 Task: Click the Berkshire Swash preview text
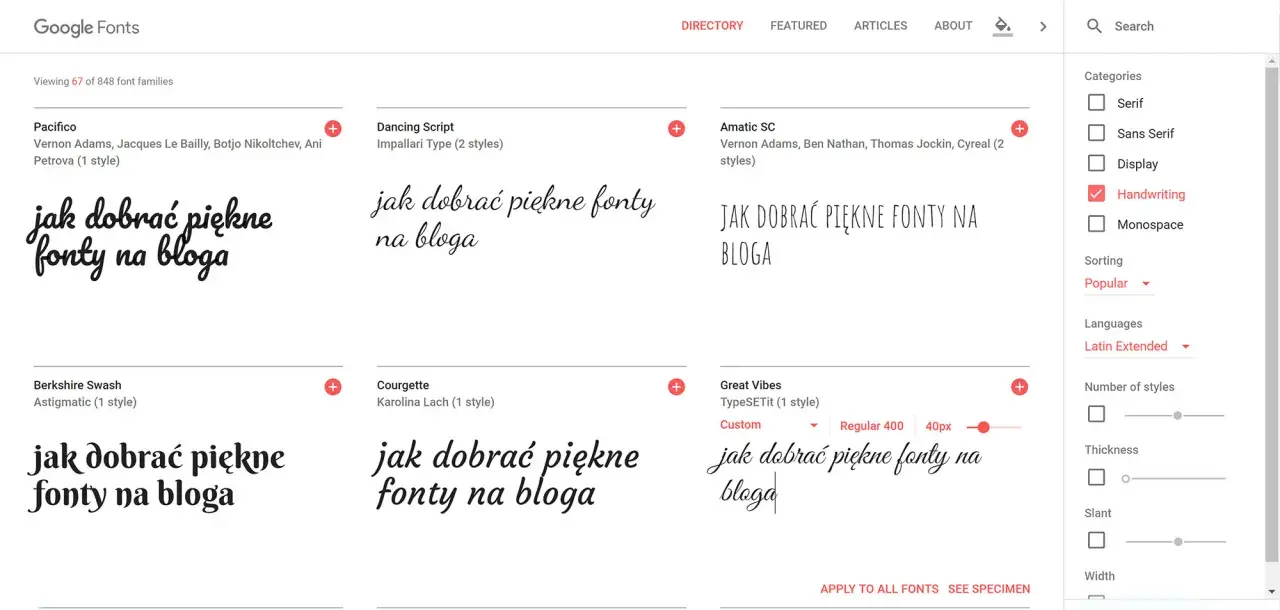pyautogui.click(x=157, y=476)
